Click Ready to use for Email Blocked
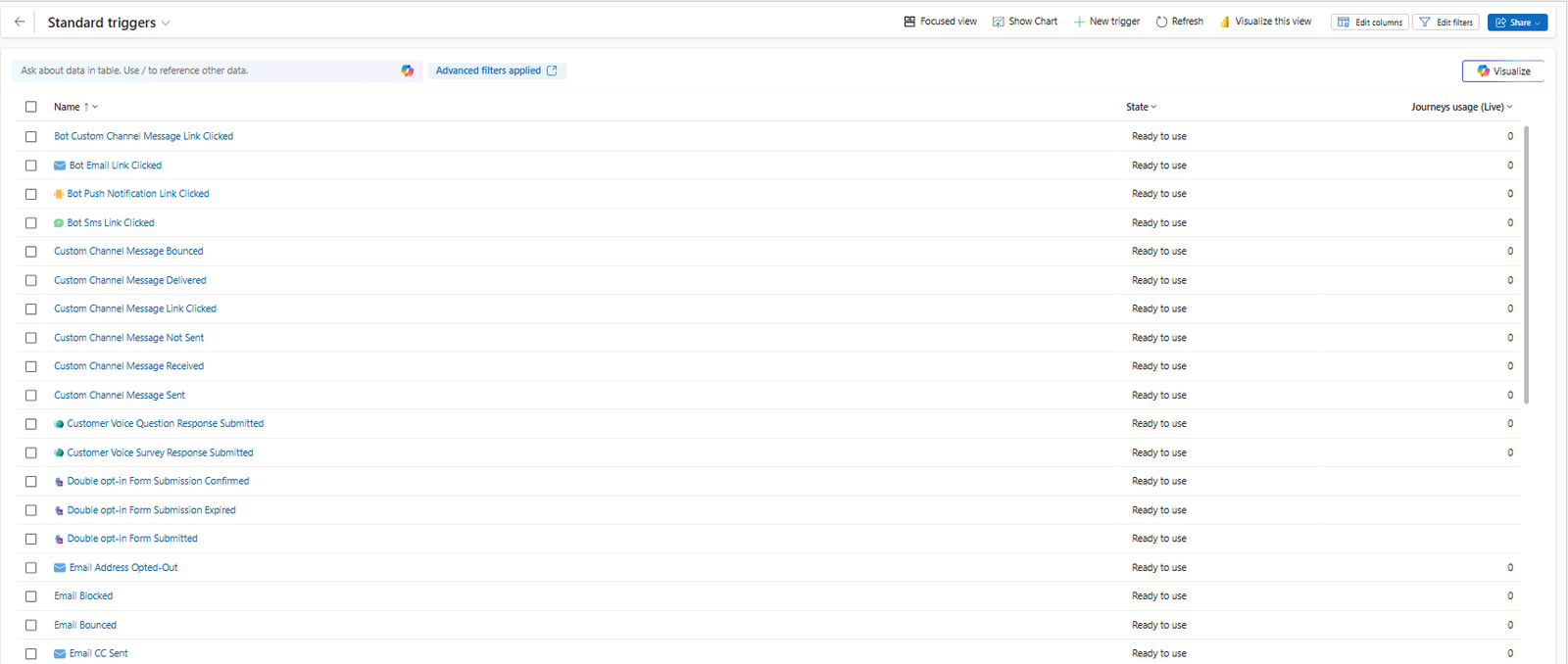The image size is (1568, 664). 1158,596
